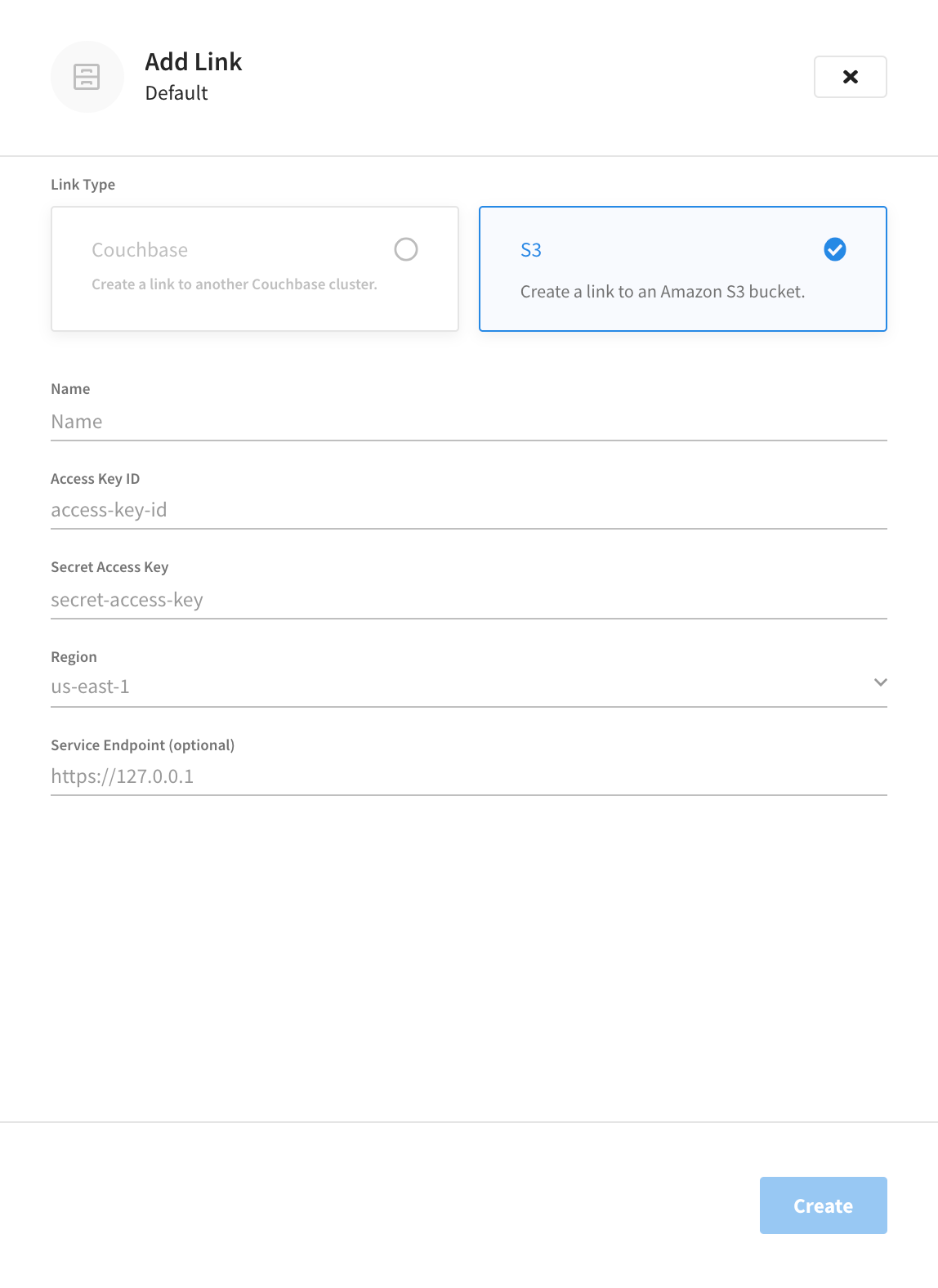
Task: Click the Service Endpoint field
Action: [469, 776]
